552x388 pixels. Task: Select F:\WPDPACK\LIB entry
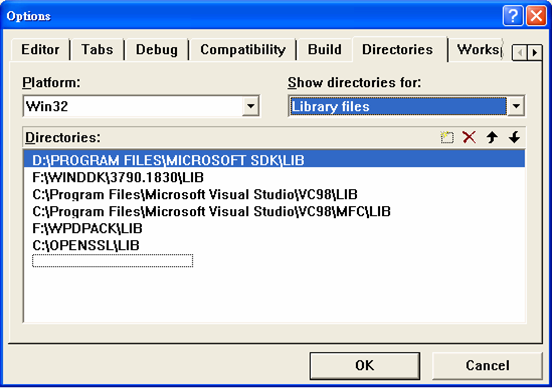[275, 228]
